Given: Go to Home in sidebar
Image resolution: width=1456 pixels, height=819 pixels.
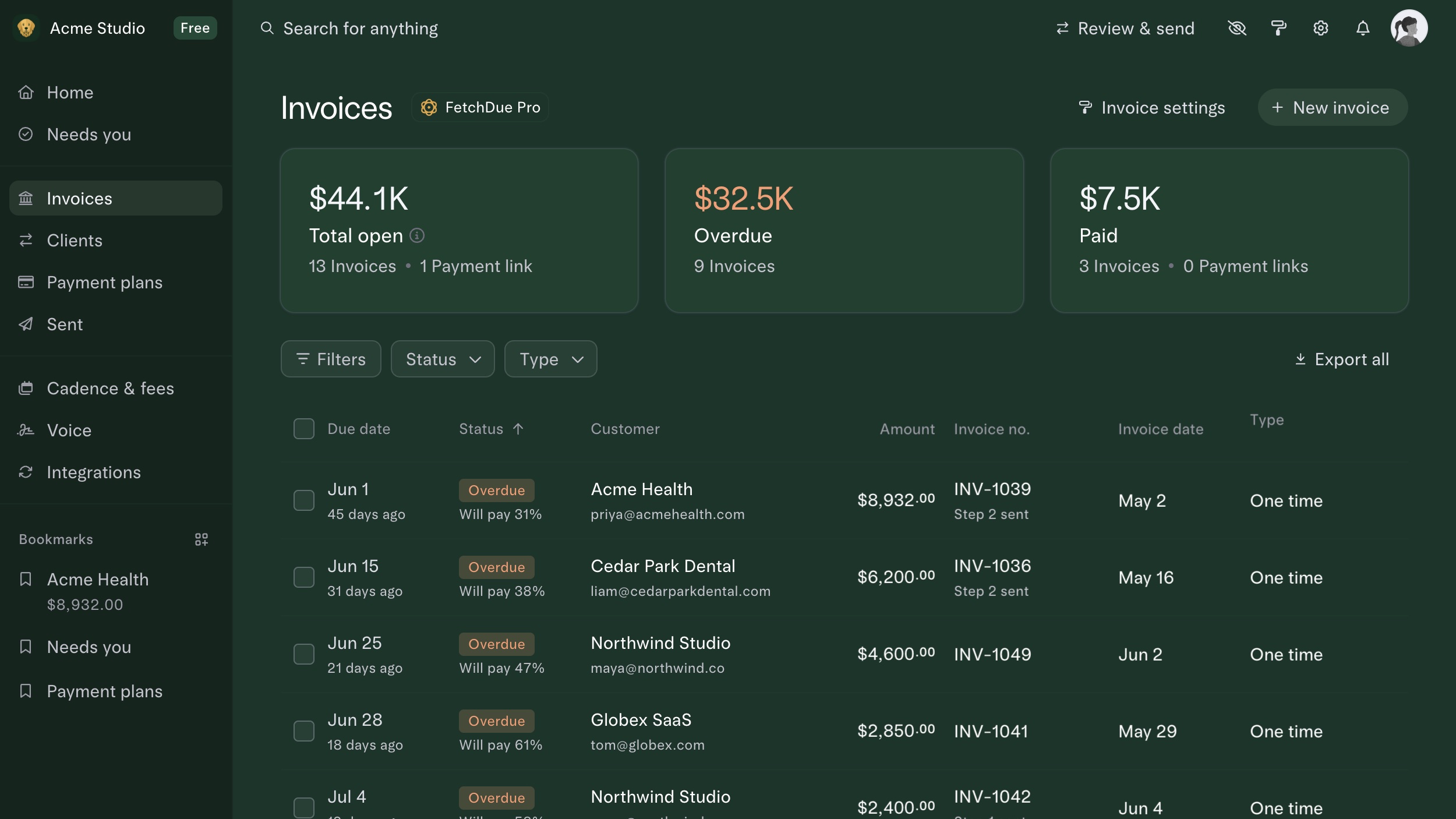Looking at the screenshot, I should (x=115, y=92).
